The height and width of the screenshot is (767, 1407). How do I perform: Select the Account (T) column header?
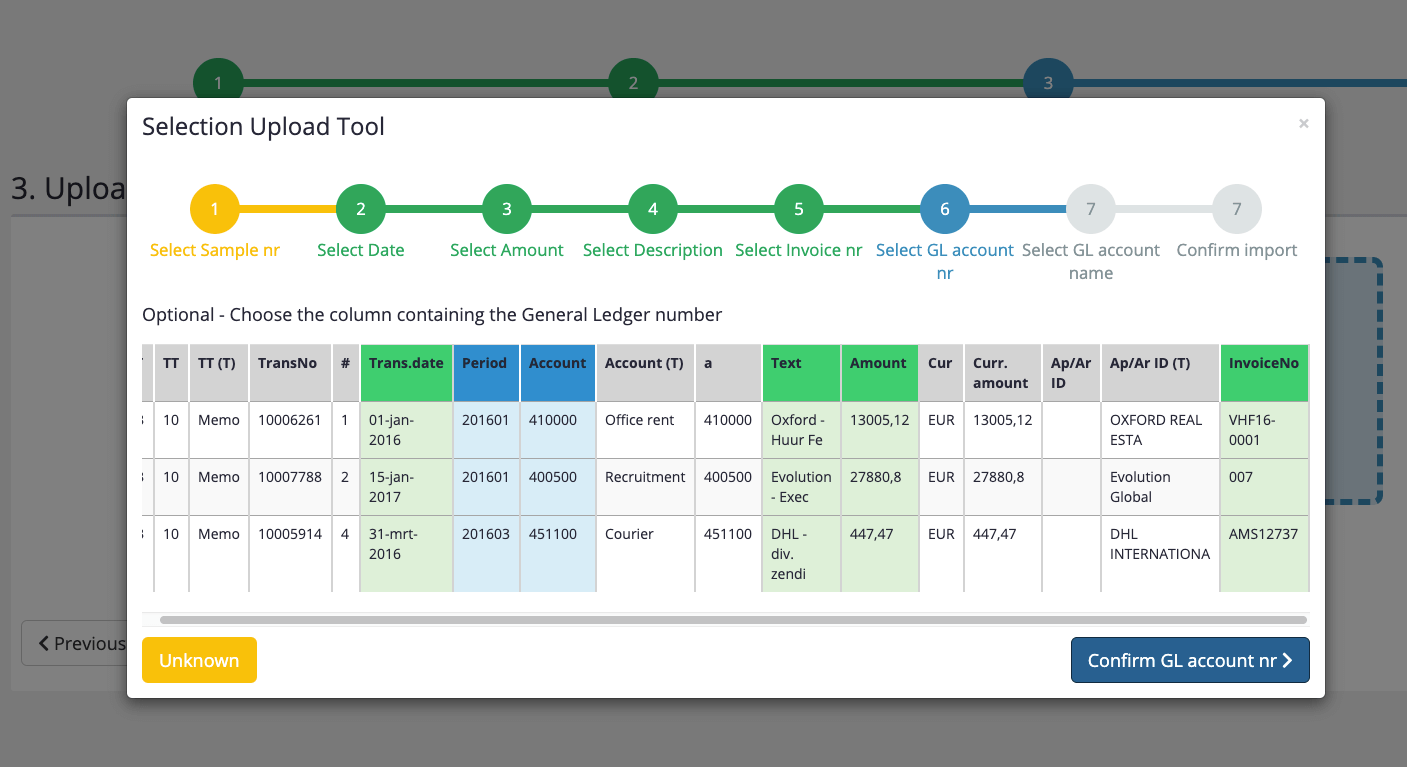point(645,364)
